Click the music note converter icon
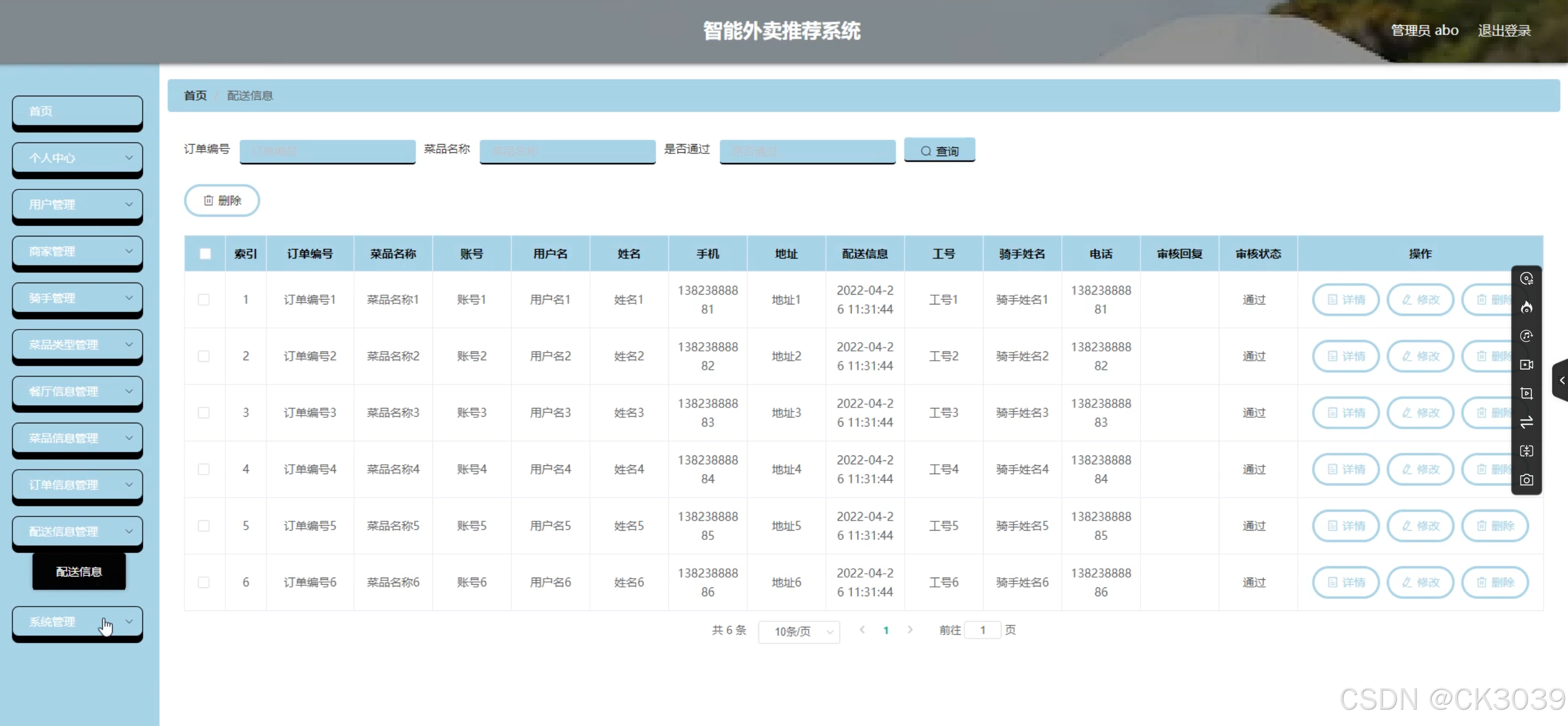 (1526, 336)
